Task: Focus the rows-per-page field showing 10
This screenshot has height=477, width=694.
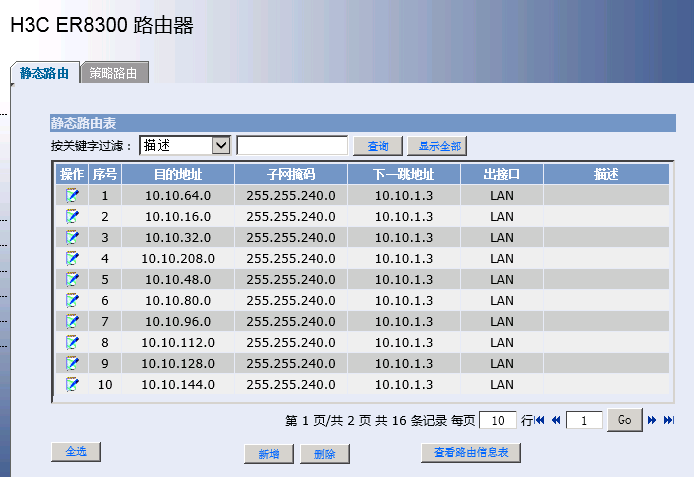Action: (x=498, y=420)
